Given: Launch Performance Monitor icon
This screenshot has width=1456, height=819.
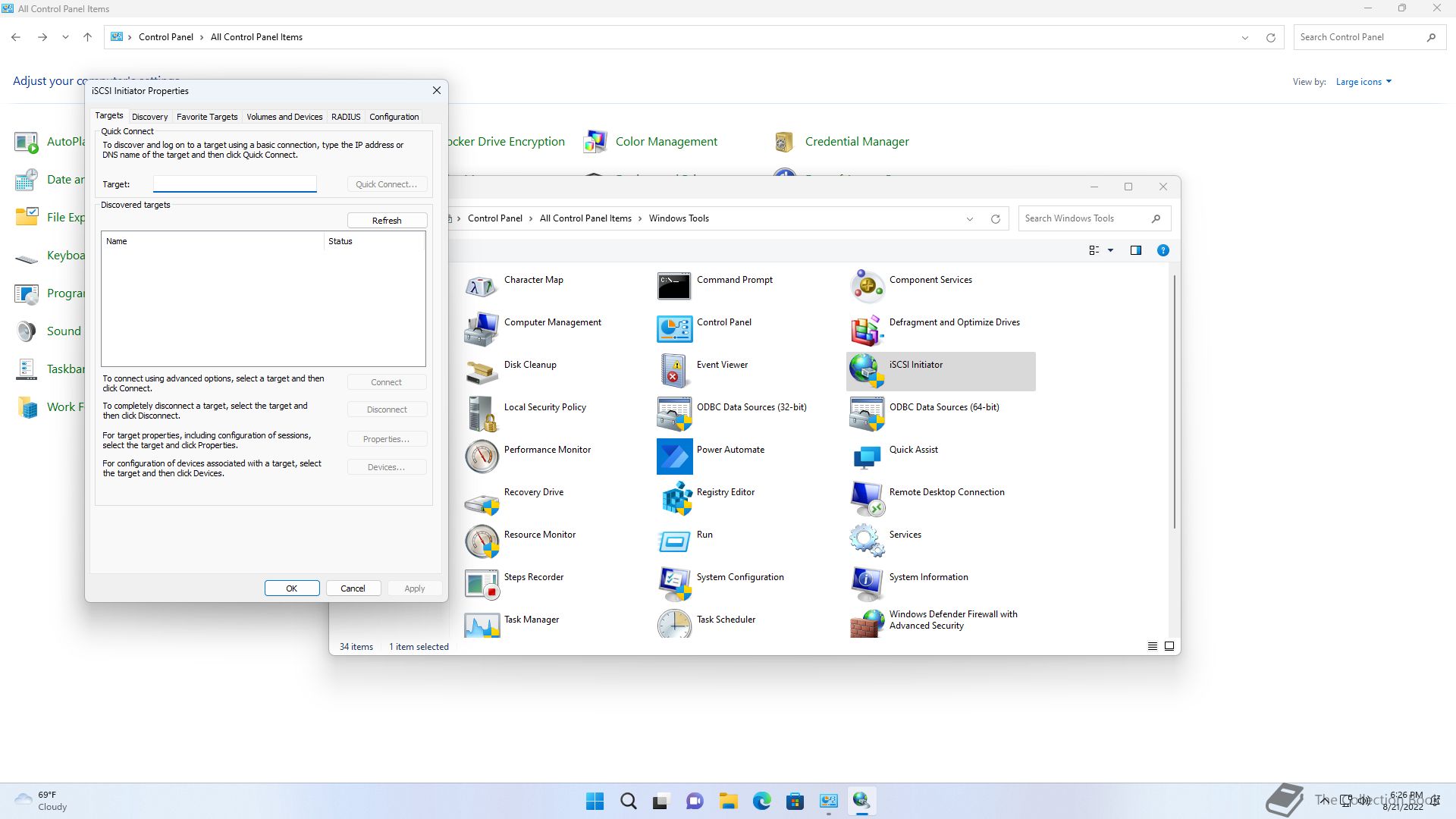Looking at the screenshot, I should [x=482, y=457].
